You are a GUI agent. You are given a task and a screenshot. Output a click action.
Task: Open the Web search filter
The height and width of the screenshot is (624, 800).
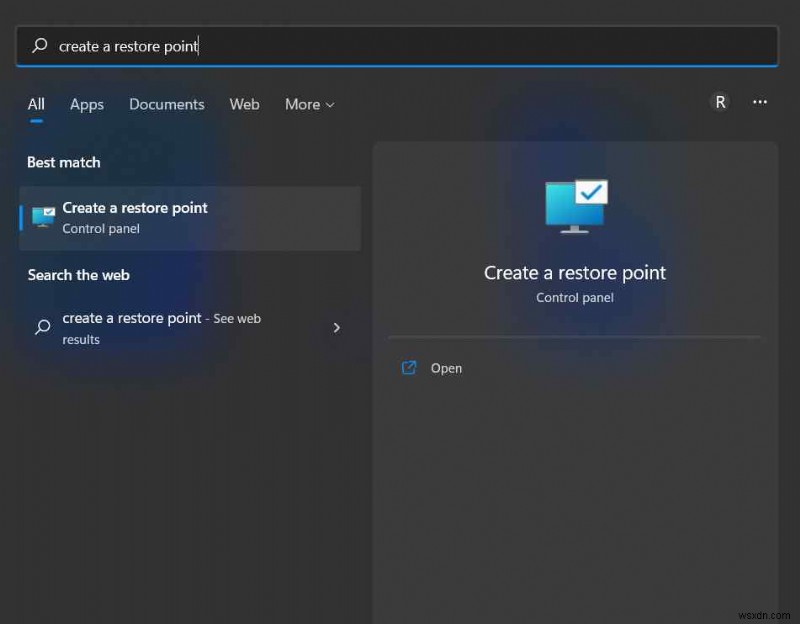[244, 104]
